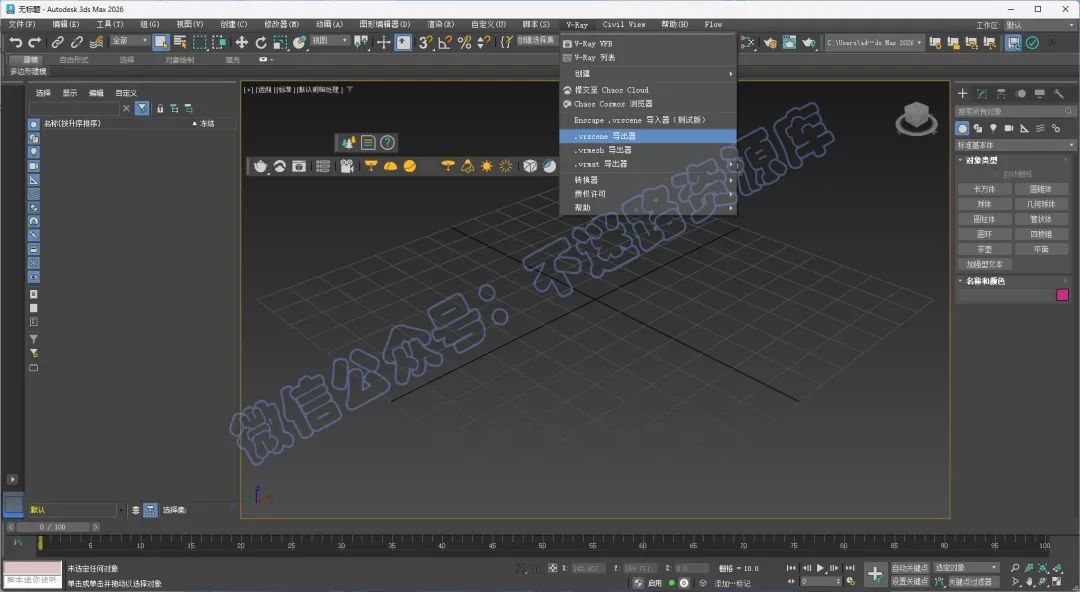This screenshot has height=592, width=1080.
Task: Open the Render Setup teapot icon
Action: point(770,43)
